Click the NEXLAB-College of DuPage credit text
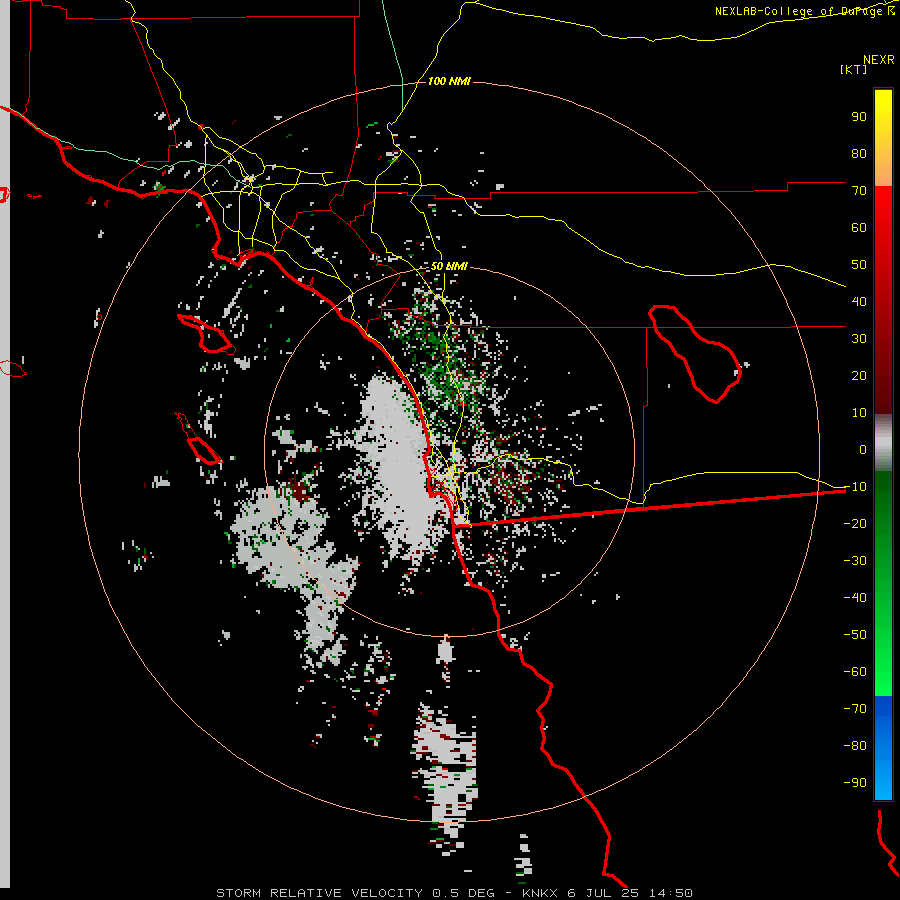The image size is (900, 900). tap(805, 11)
